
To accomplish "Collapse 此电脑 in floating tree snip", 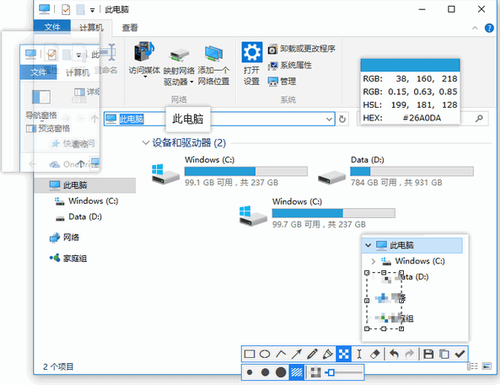I will coord(368,245).
